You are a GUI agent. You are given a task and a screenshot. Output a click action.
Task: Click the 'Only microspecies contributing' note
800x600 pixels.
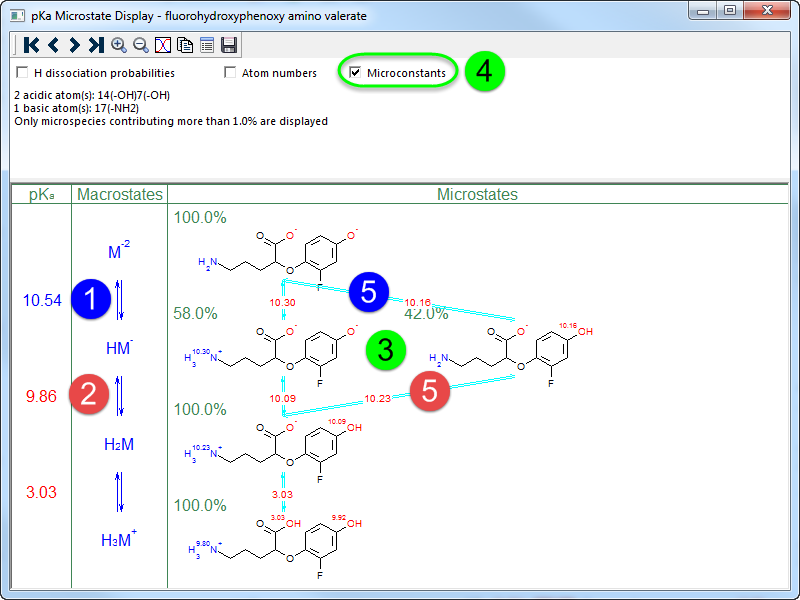point(171,121)
